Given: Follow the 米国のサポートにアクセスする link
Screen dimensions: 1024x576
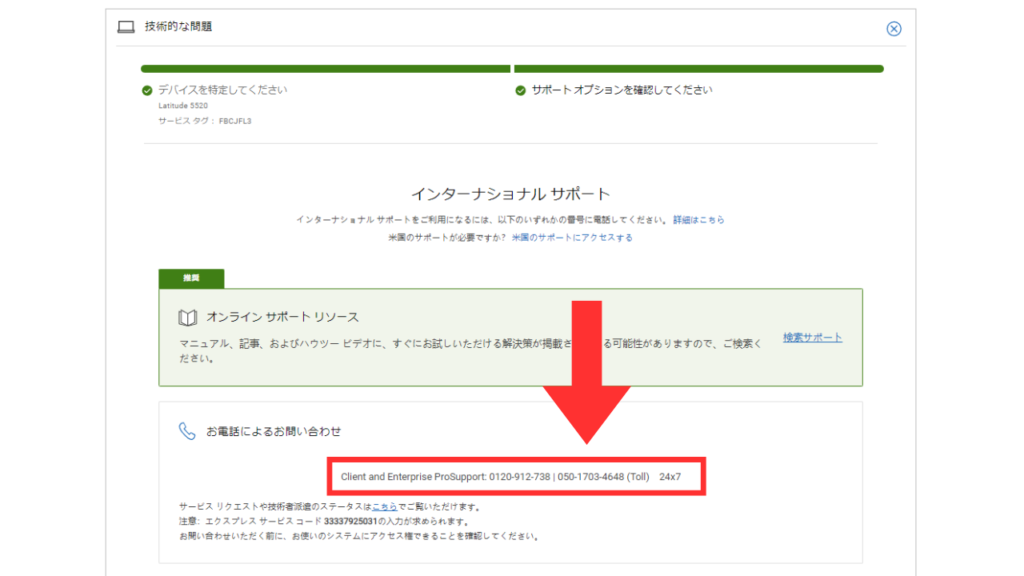Looking at the screenshot, I should 572,238.
